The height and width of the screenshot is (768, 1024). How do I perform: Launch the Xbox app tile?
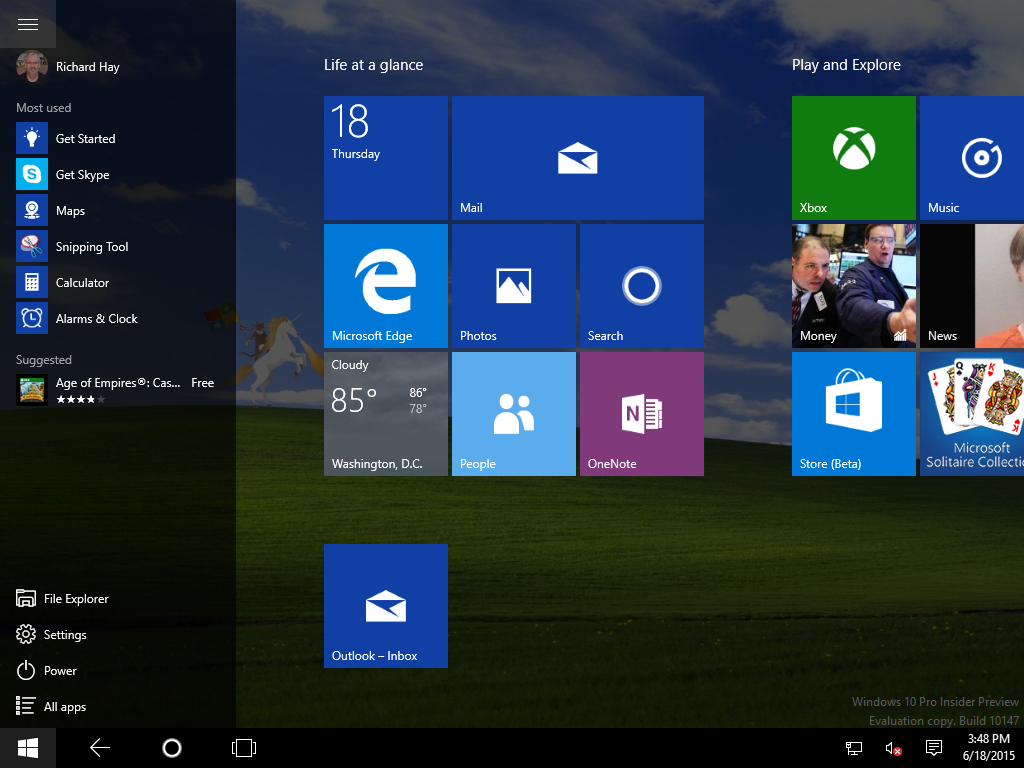[853, 157]
